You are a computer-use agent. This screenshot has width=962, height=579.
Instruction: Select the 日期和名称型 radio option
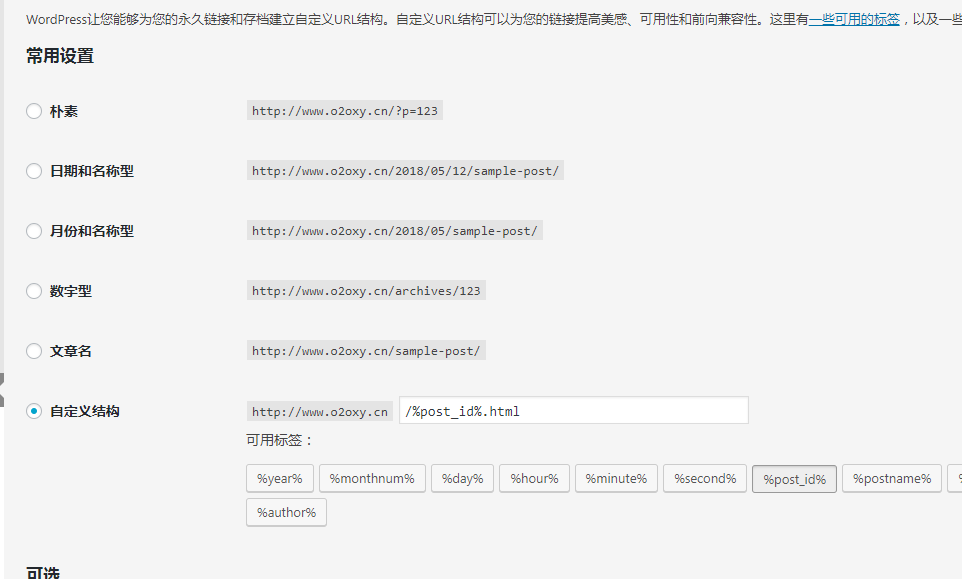pos(34,171)
